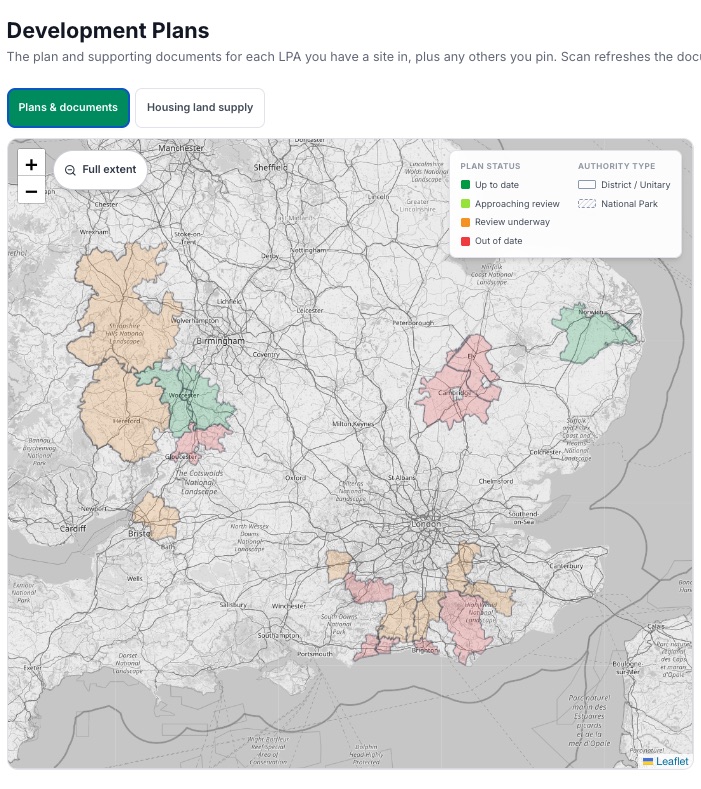Click the Canterbury map label
This screenshot has width=701, height=789.
tap(566, 566)
